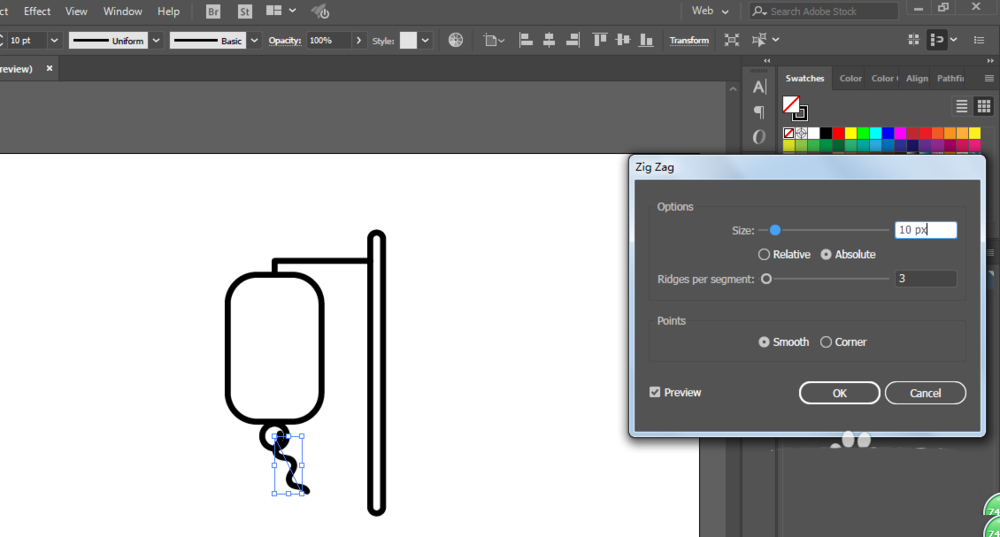Select the Relative size option
The height and width of the screenshot is (537, 1000).
tap(784, 254)
